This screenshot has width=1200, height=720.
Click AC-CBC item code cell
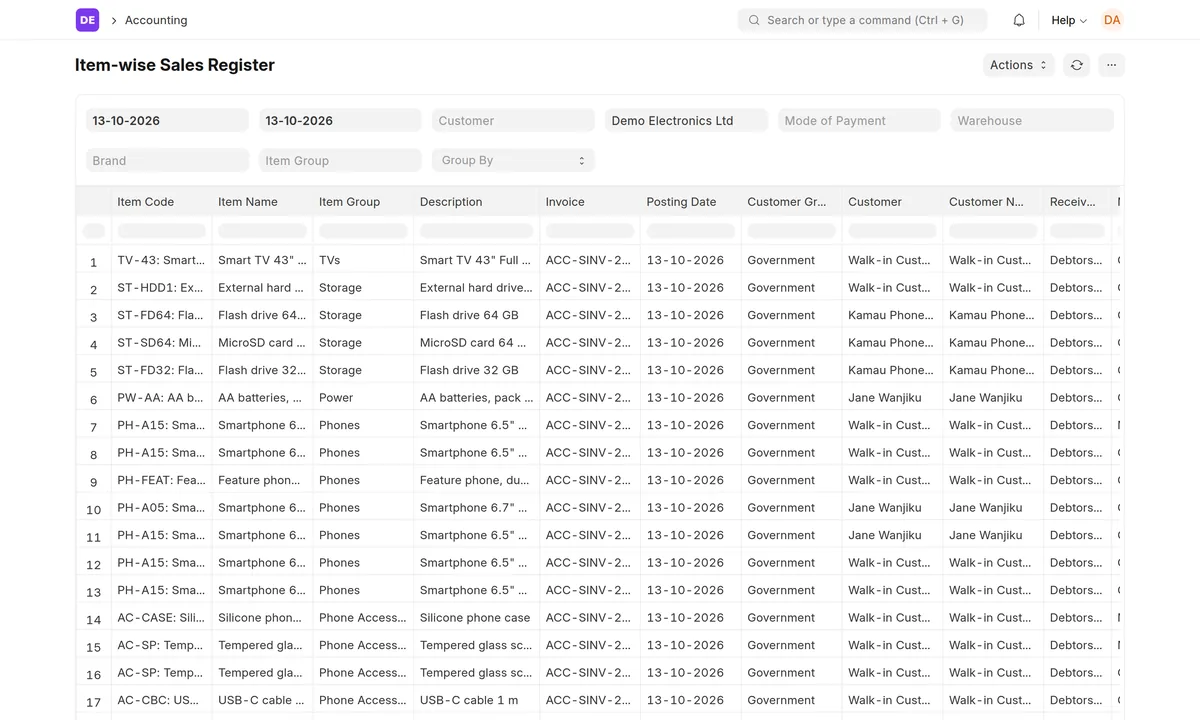pos(161,700)
